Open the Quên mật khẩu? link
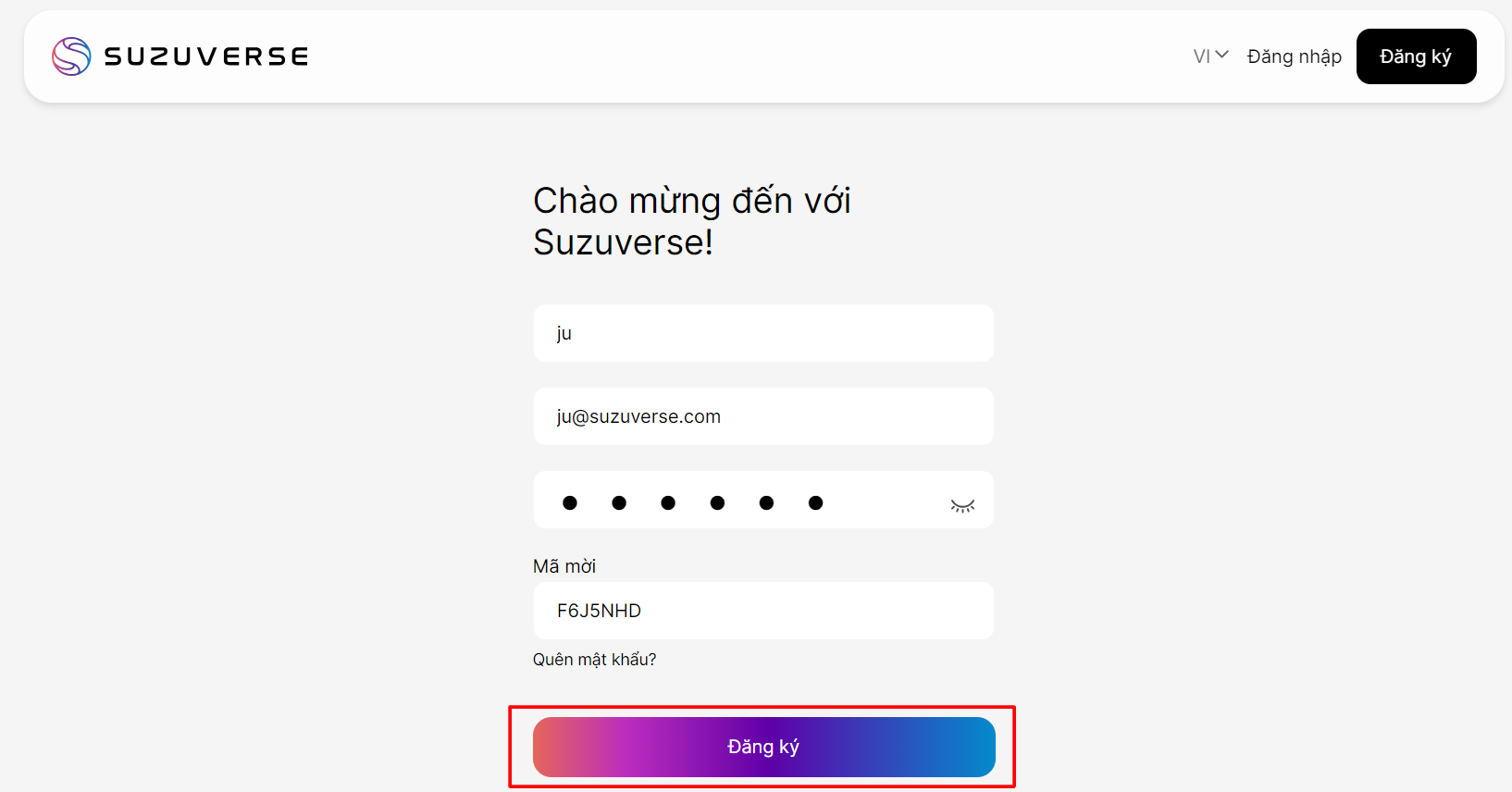The width and height of the screenshot is (1512, 792). [x=594, y=660]
